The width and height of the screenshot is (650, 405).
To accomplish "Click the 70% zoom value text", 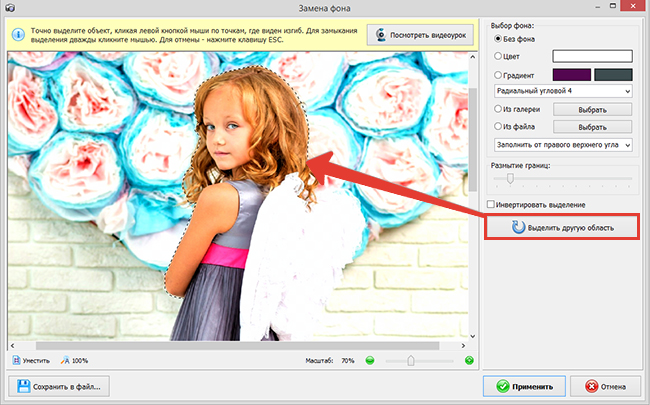I will (348, 361).
